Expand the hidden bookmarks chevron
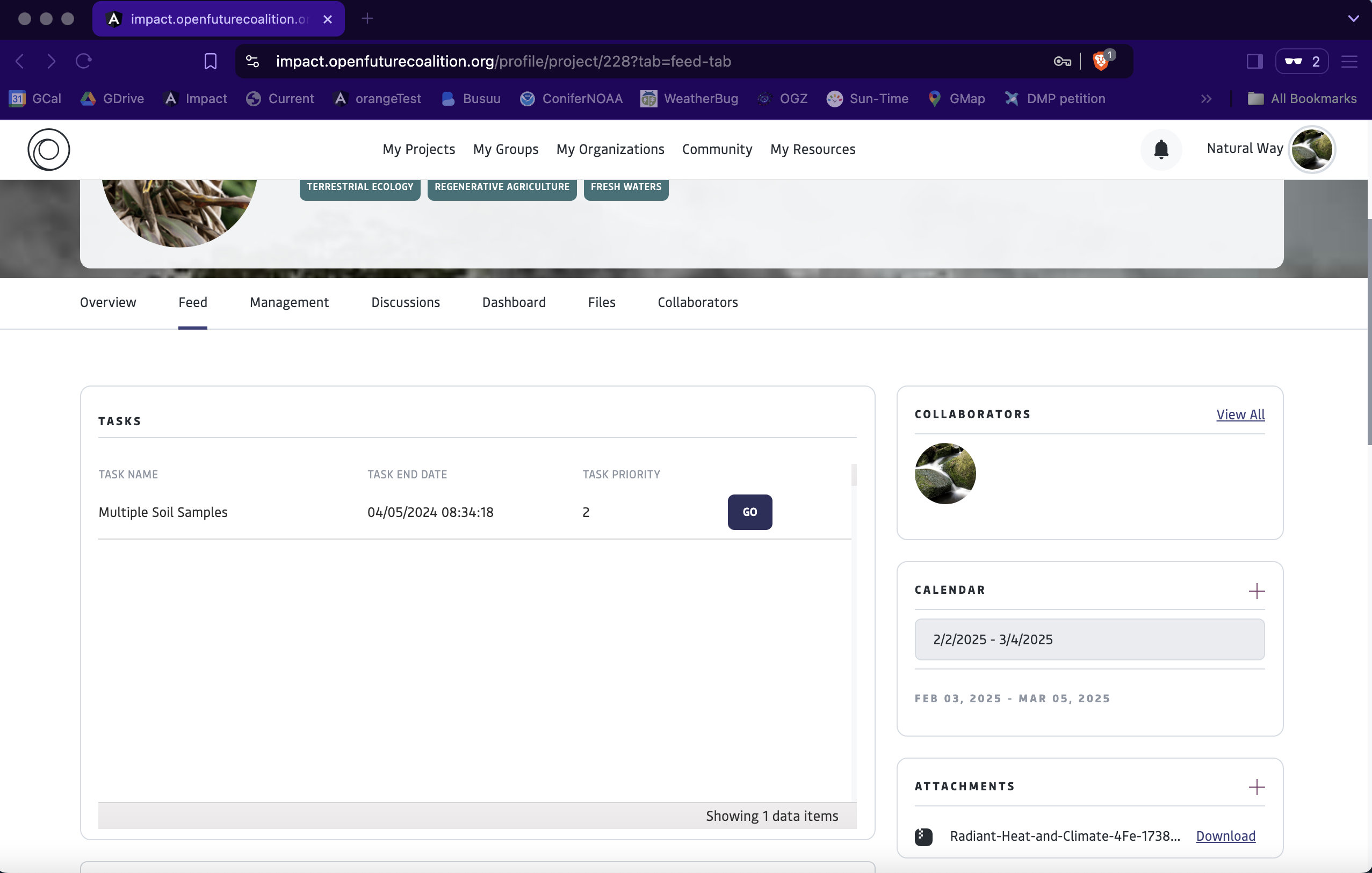This screenshot has width=1372, height=873. tap(1205, 98)
